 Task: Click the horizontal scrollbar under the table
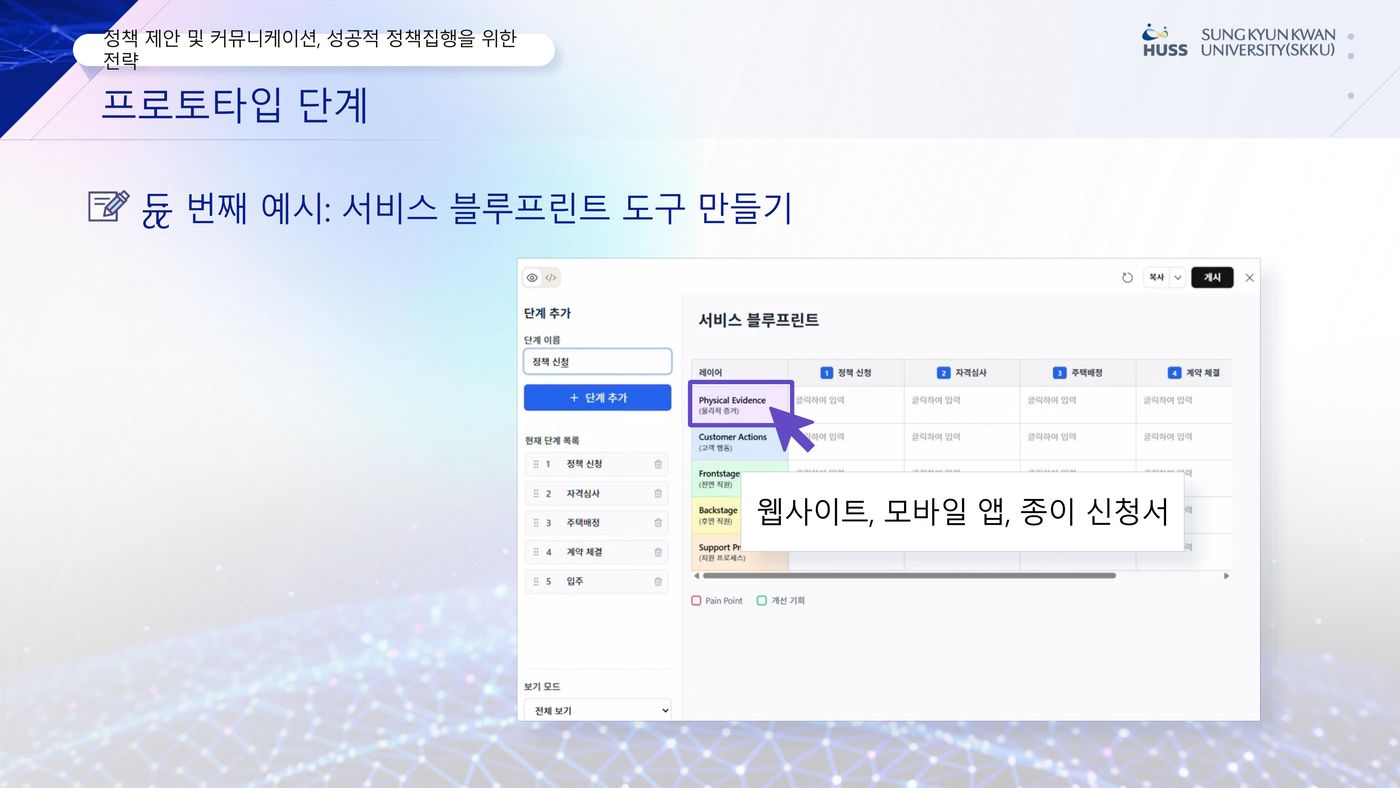click(x=908, y=576)
